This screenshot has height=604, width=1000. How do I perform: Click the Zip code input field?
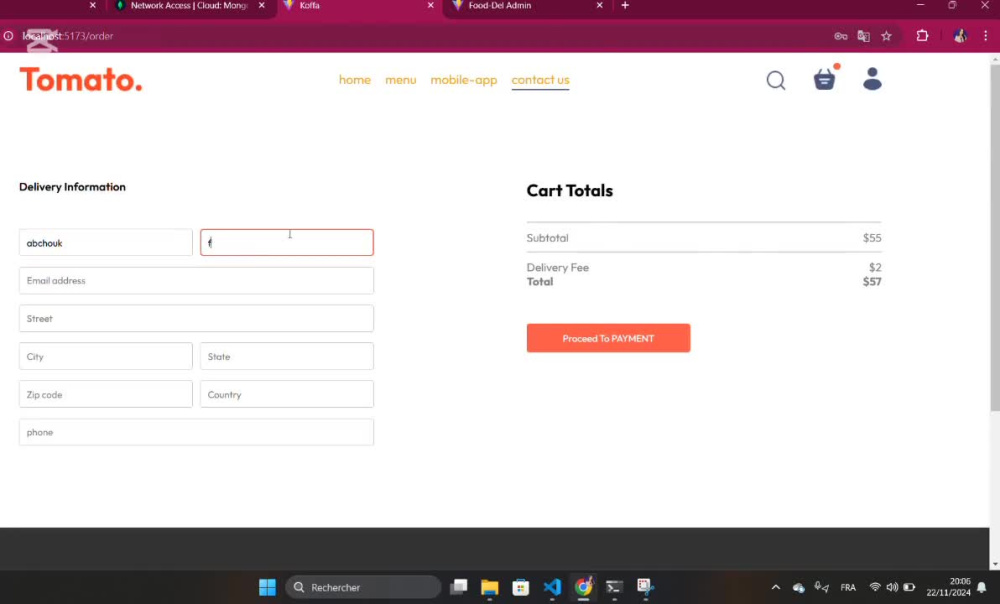(x=106, y=394)
